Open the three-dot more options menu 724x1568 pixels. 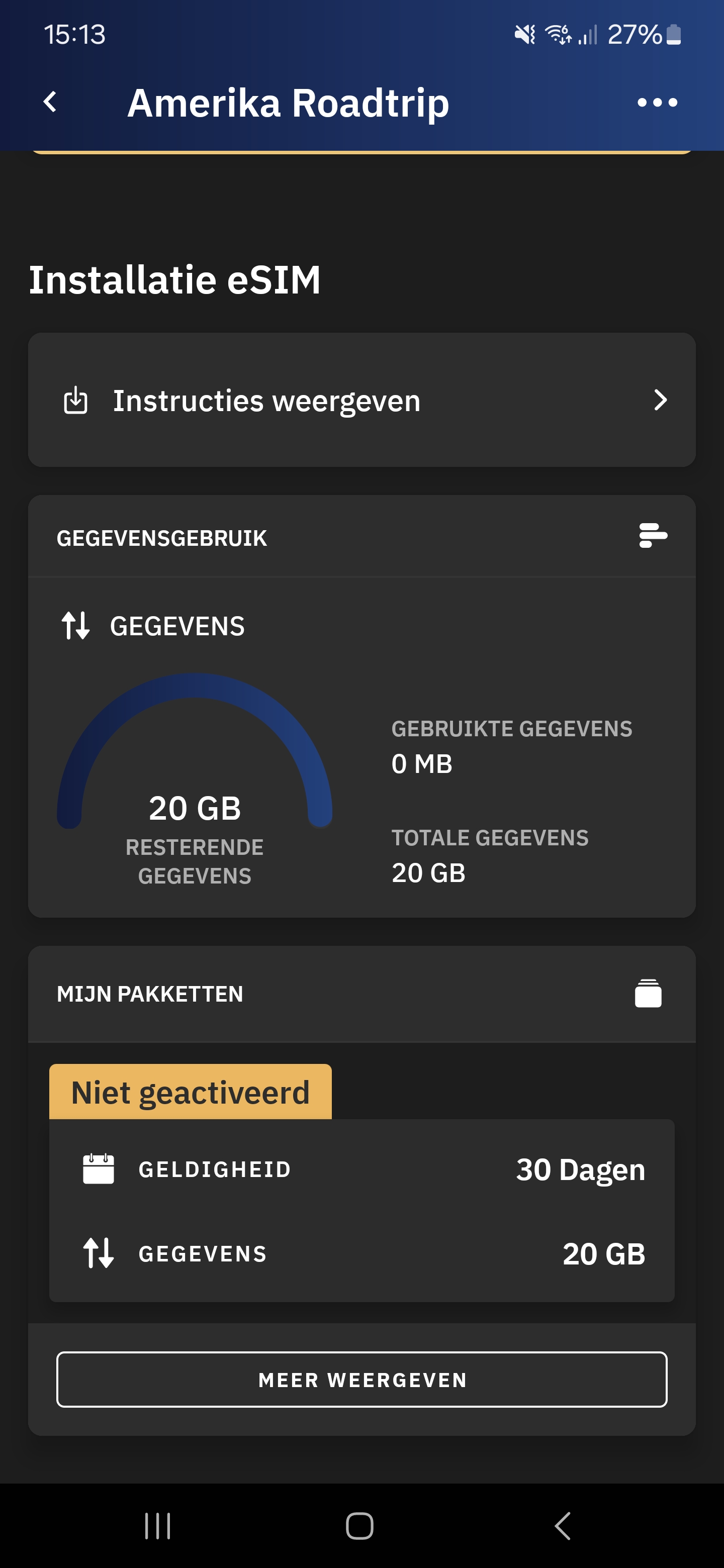[x=657, y=102]
